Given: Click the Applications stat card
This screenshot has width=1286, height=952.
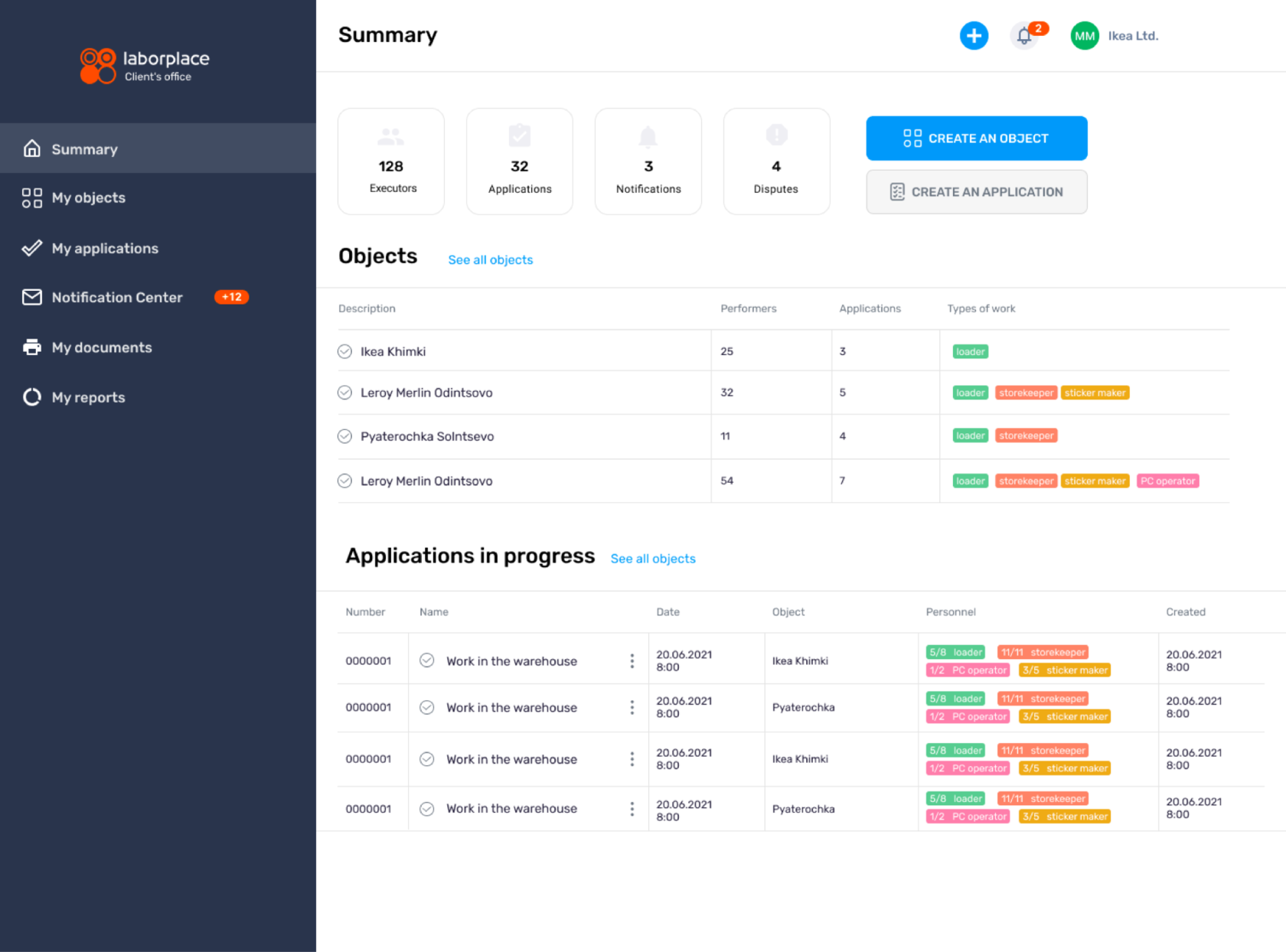Looking at the screenshot, I should (520, 161).
